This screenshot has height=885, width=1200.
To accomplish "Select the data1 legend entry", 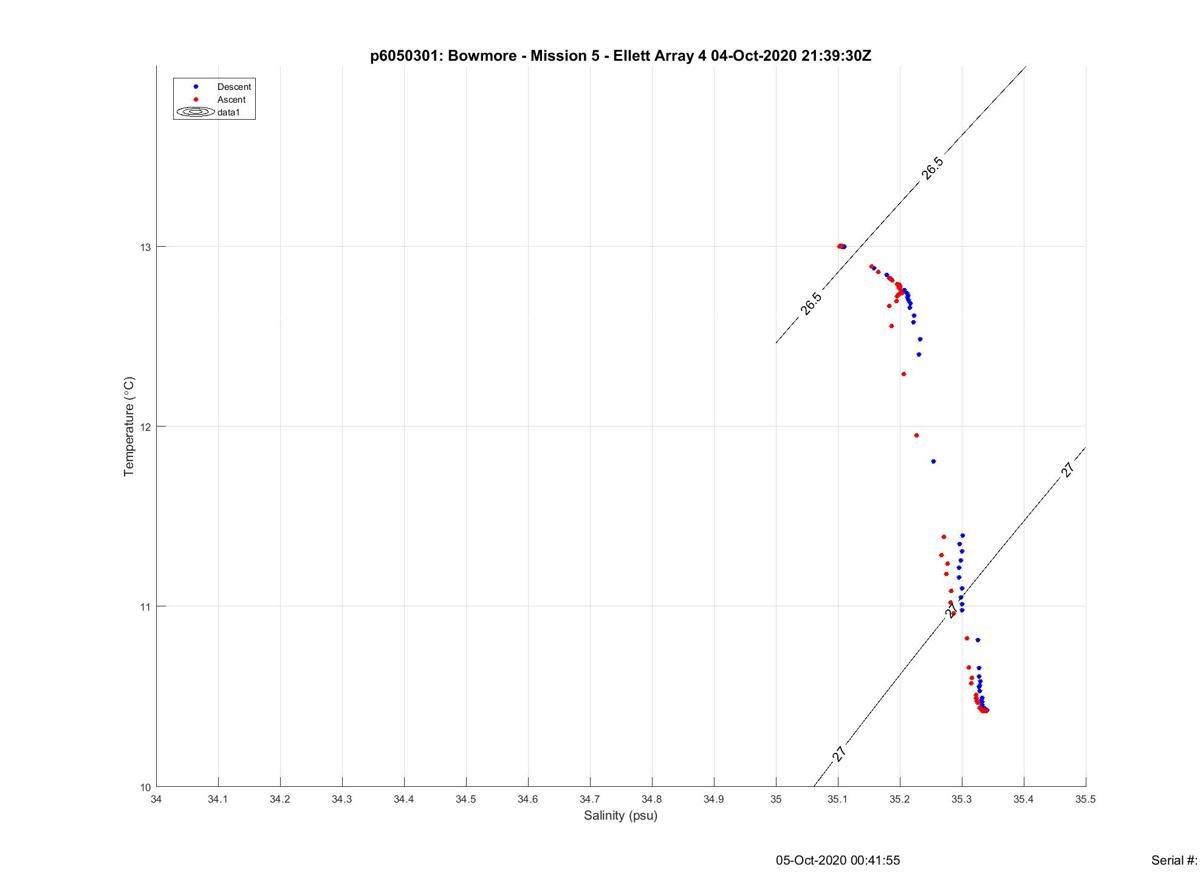I will [212, 113].
